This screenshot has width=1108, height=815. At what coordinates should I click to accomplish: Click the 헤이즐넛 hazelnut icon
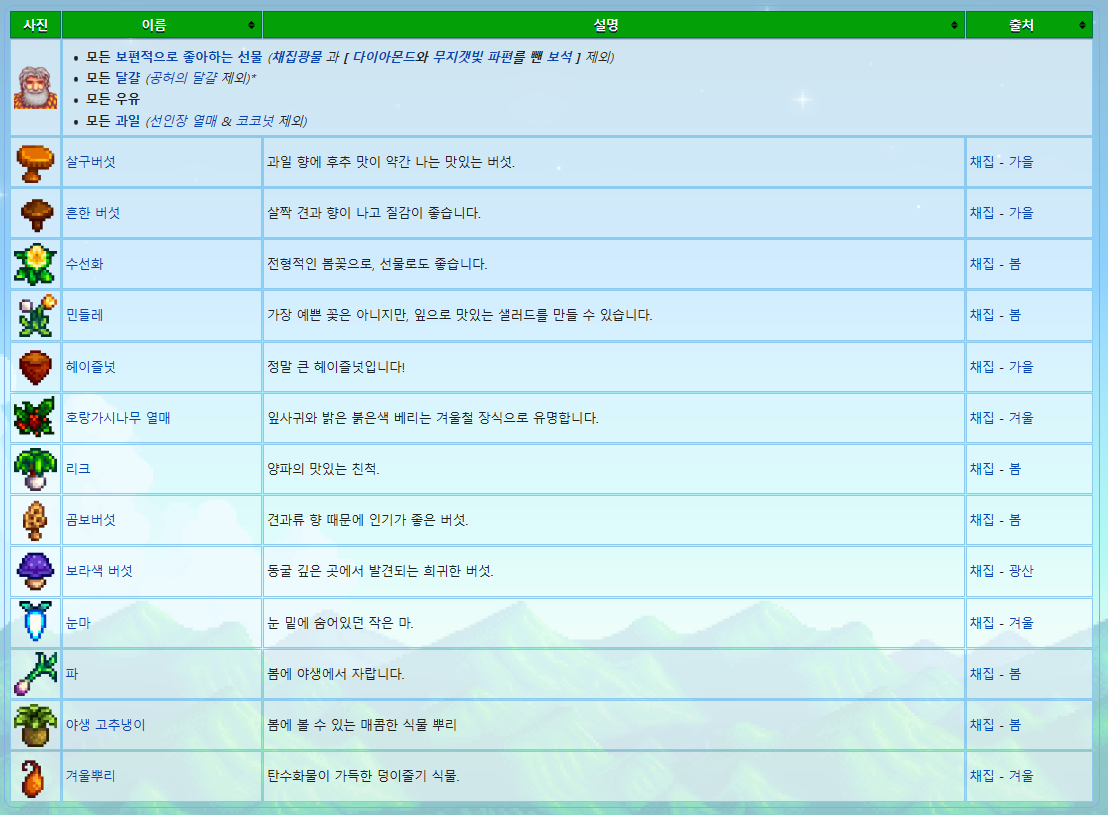pyautogui.click(x=35, y=367)
